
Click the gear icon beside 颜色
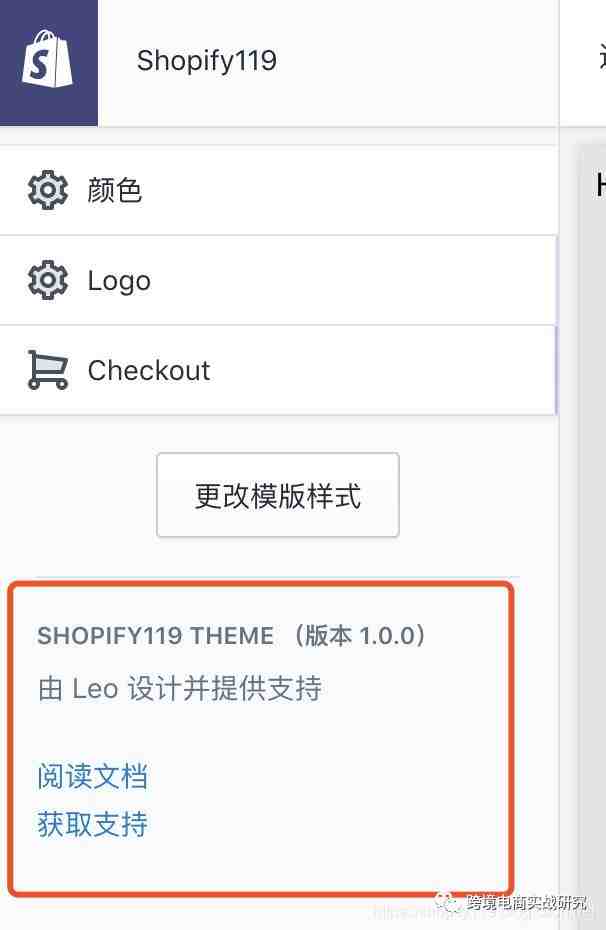pos(47,190)
